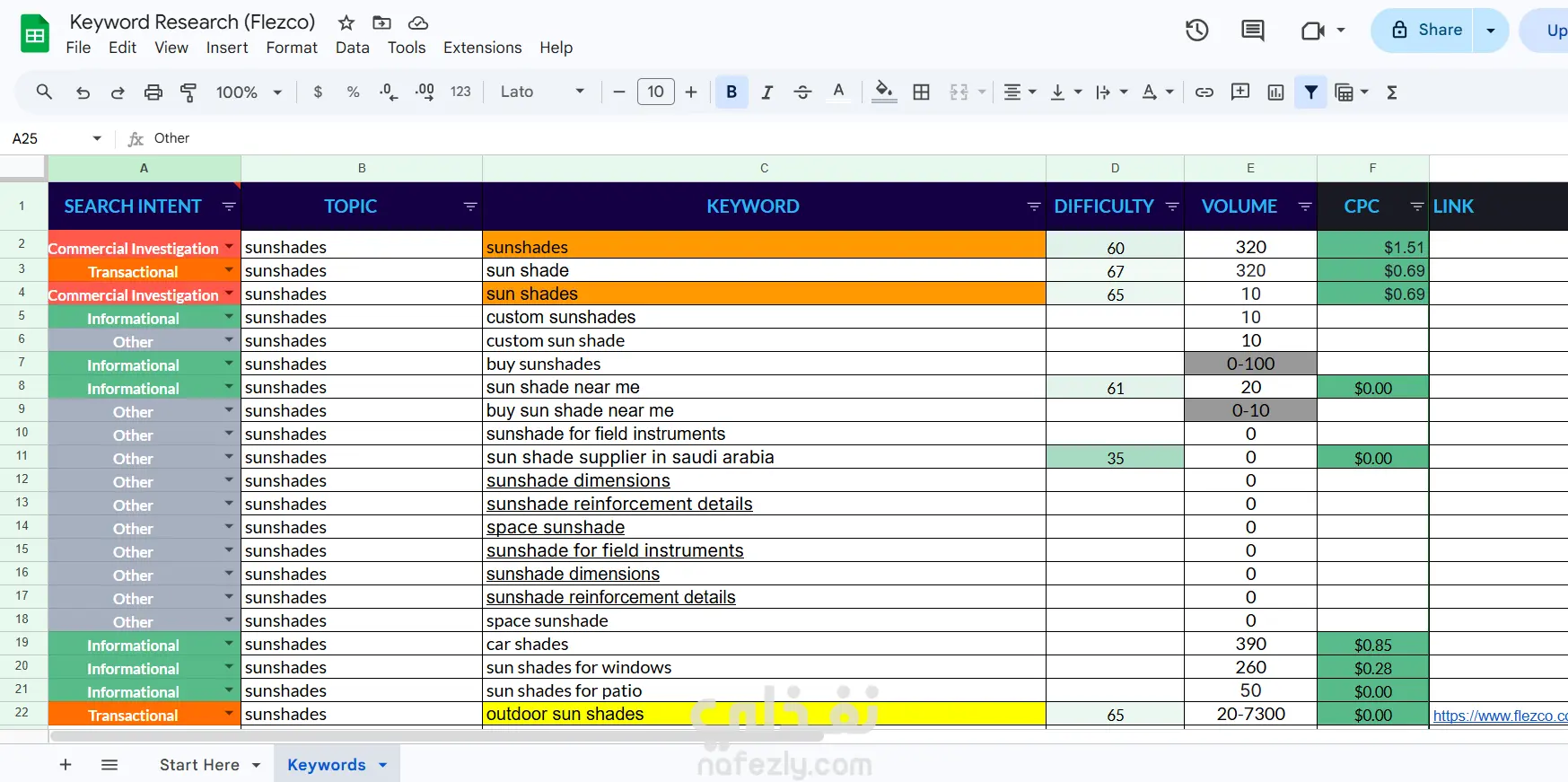Open text wrapping dropdown
This screenshot has height=782, width=1568.
click(x=1111, y=92)
